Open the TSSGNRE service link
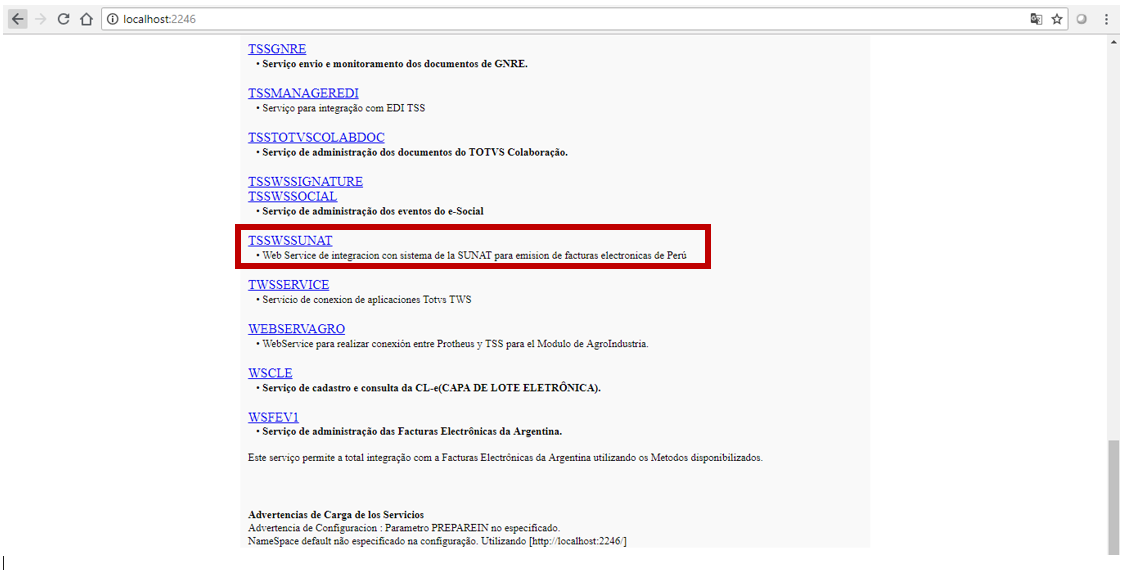This screenshot has height=570, width=1126. (277, 49)
